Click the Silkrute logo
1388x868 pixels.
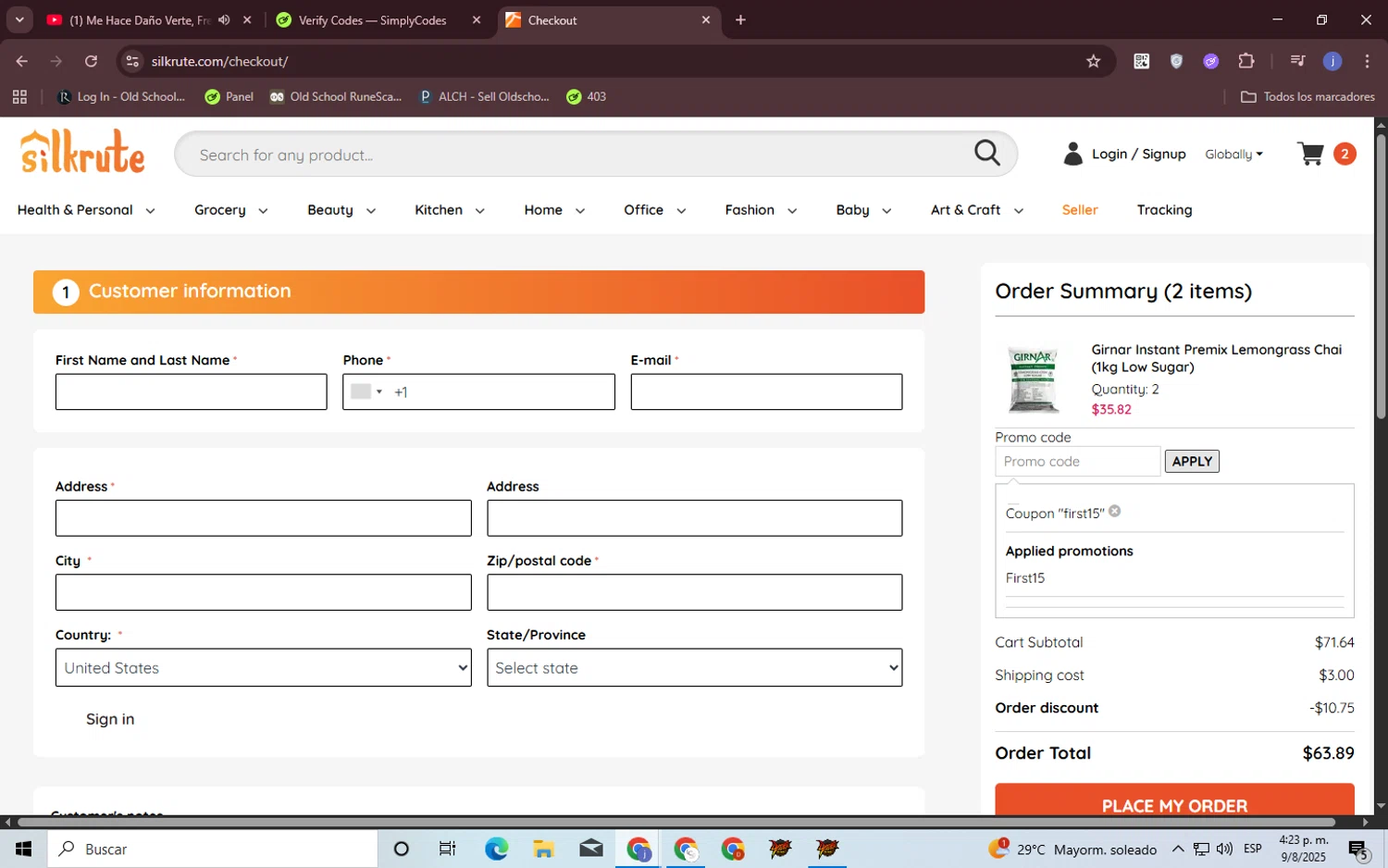(x=82, y=152)
